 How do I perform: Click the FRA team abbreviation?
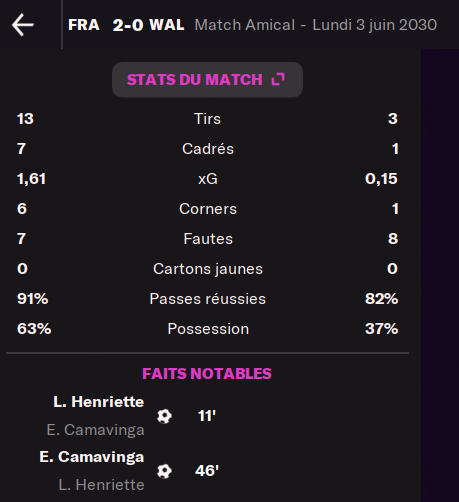[x=84, y=25]
